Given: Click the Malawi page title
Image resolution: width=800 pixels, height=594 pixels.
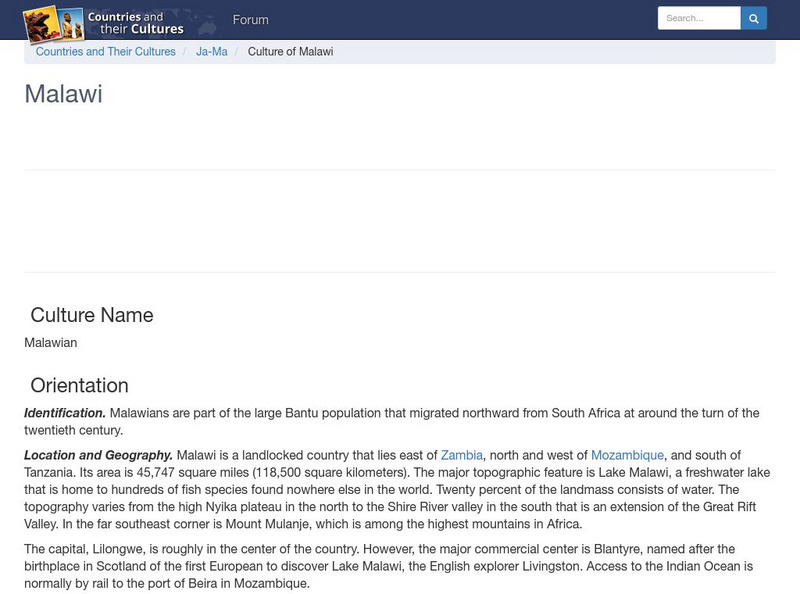Looking at the screenshot, I should click(x=63, y=94).
